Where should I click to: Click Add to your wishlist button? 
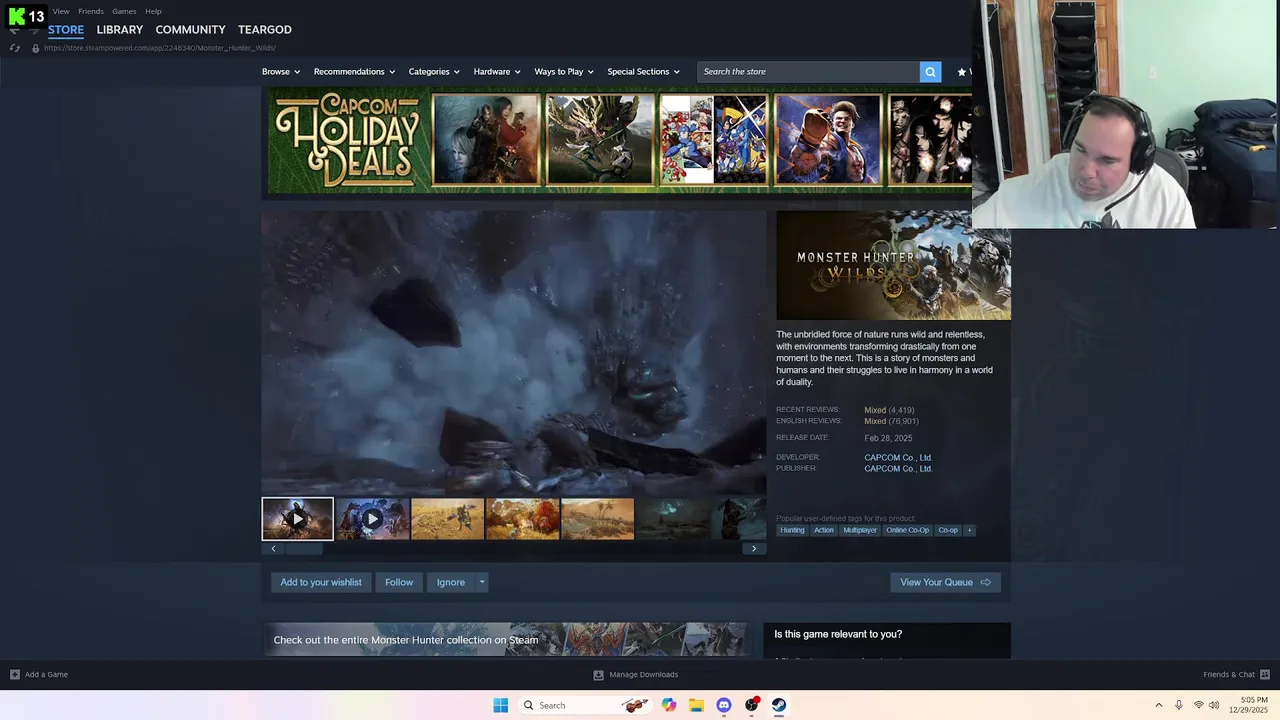click(321, 582)
